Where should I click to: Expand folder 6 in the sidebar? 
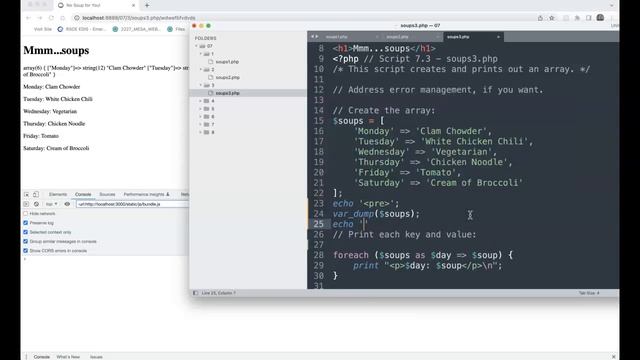[201, 117]
